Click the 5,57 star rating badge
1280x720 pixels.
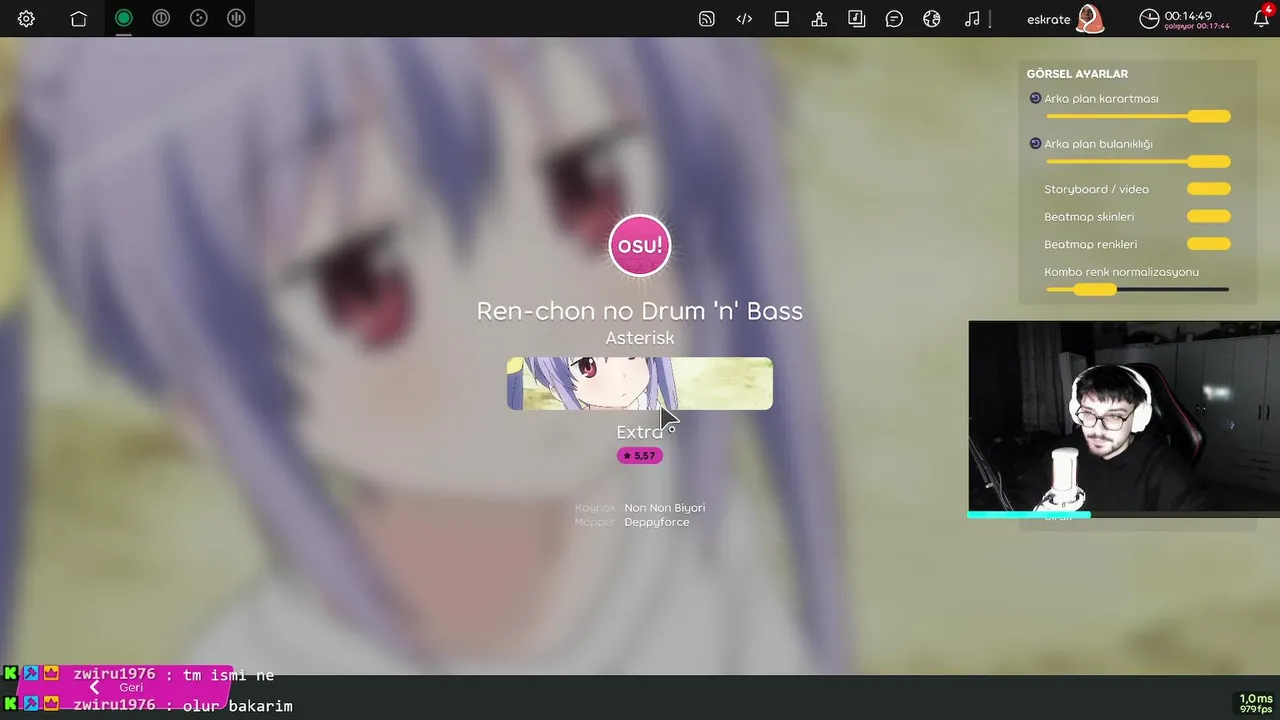[640, 455]
